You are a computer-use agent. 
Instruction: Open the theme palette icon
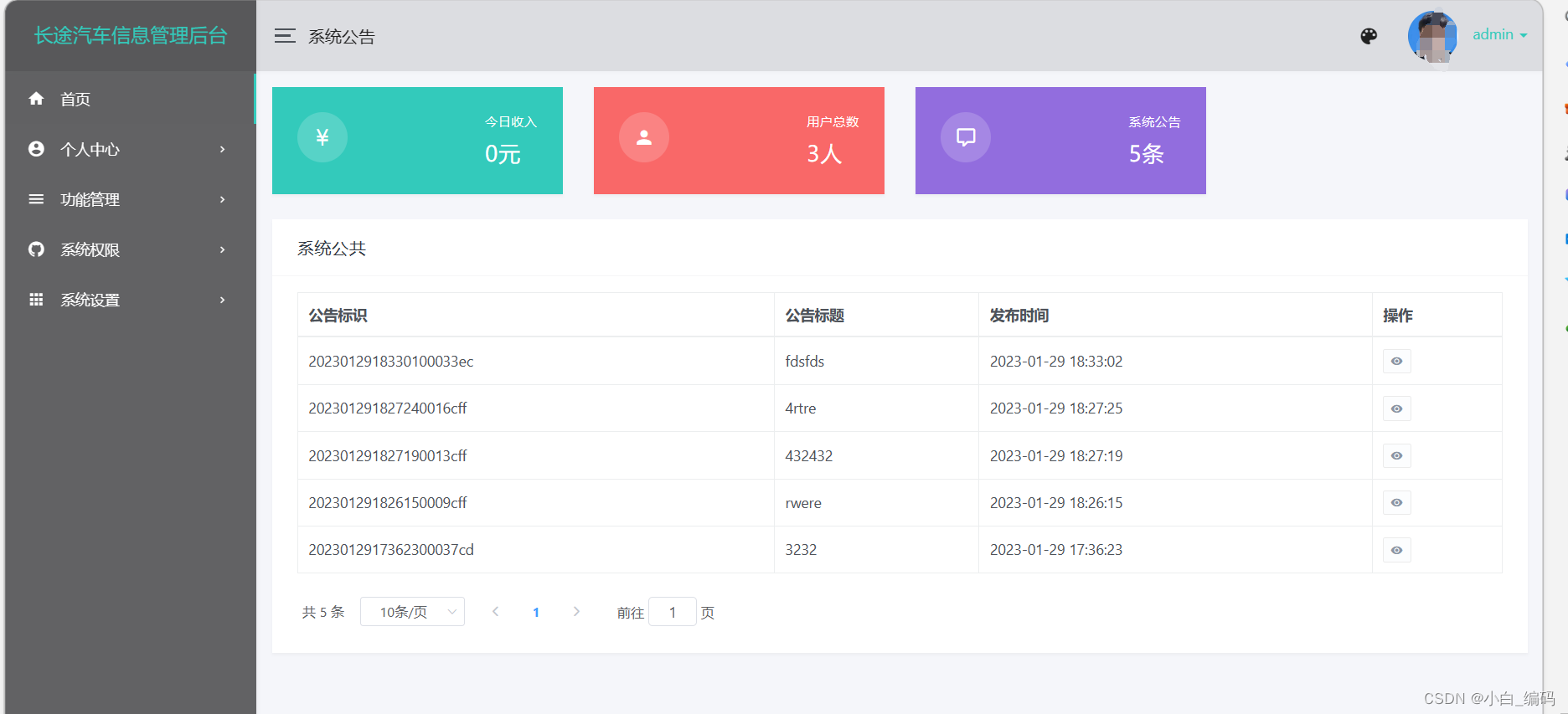(x=1369, y=36)
